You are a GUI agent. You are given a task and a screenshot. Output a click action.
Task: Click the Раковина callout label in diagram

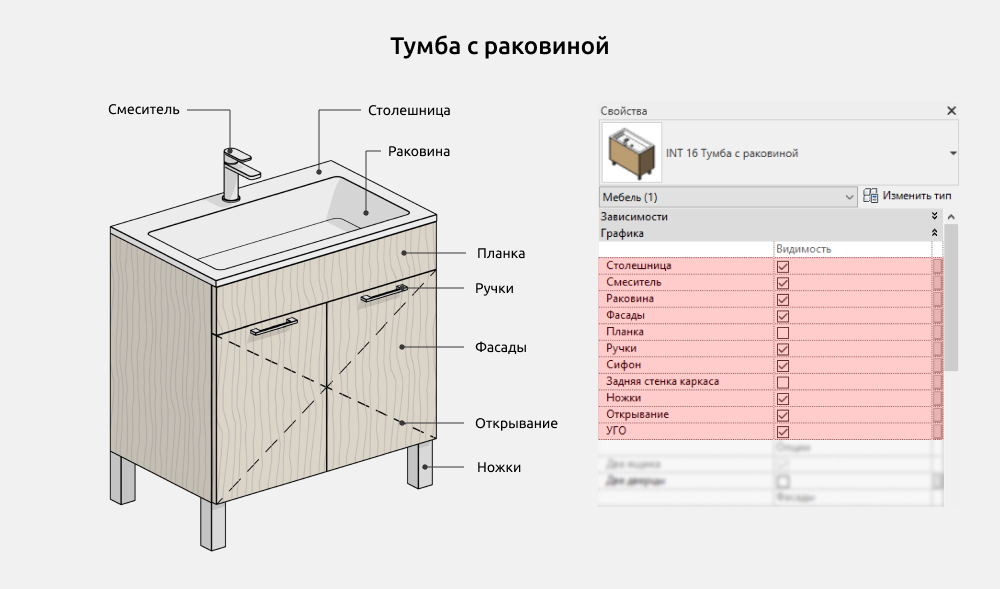[419, 152]
